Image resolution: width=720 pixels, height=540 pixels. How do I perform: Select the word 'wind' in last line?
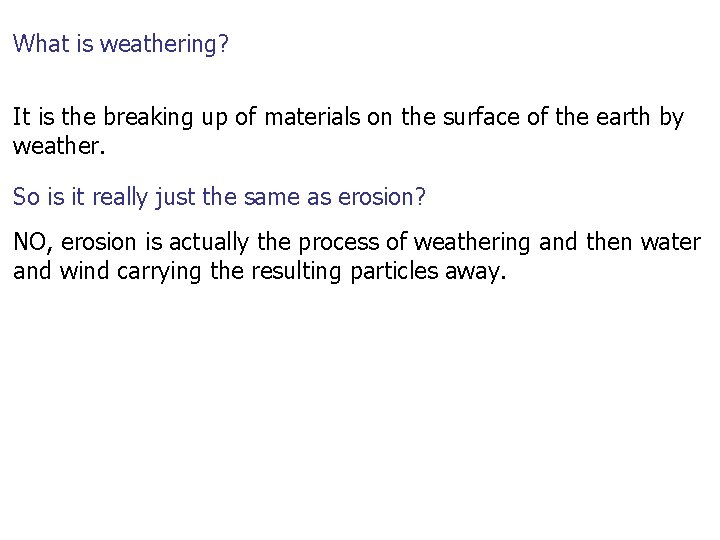(84, 271)
